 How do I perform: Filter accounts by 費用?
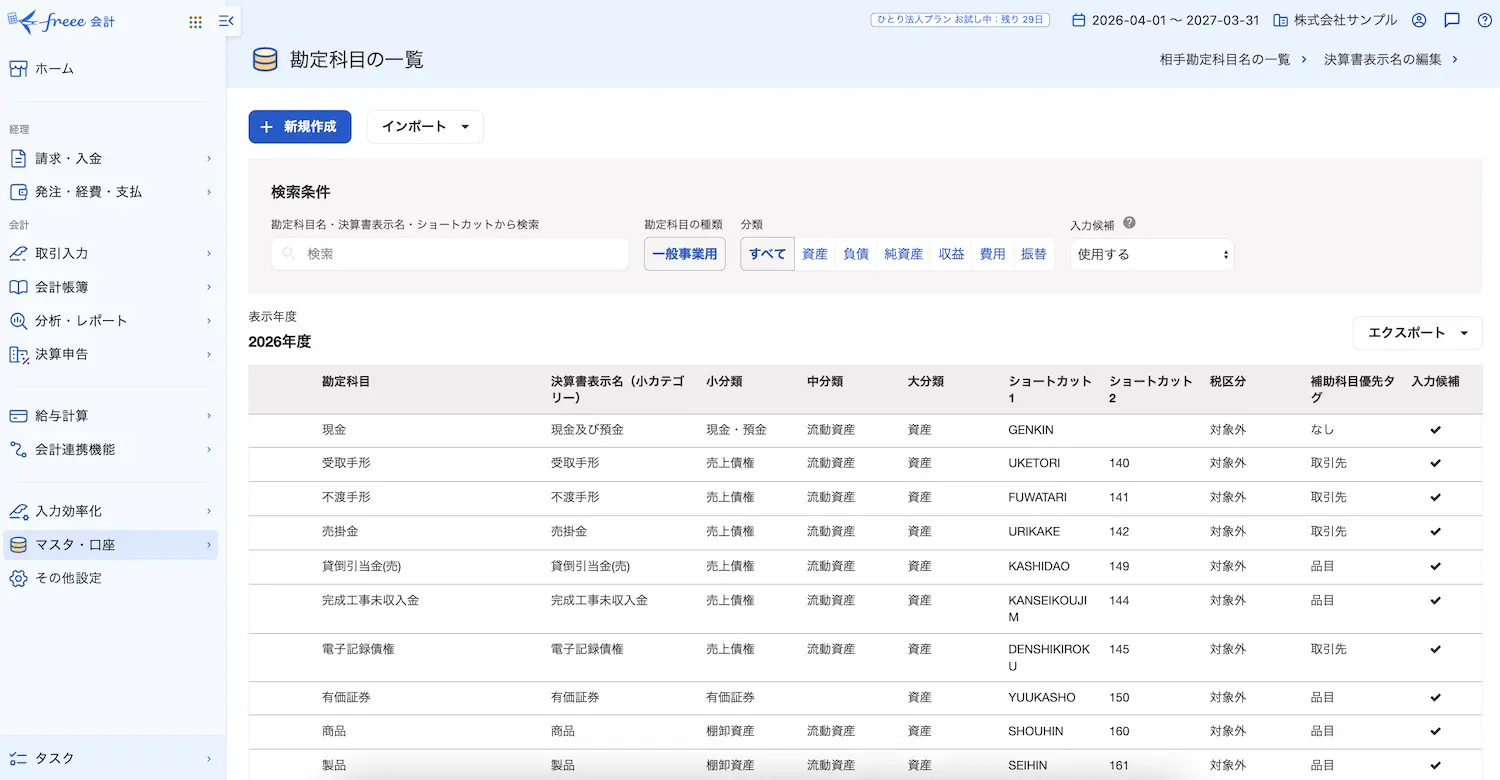click(993, 254)
